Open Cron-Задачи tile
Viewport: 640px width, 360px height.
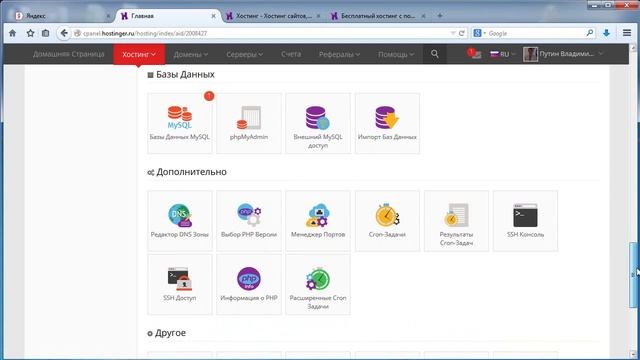pos(387,221)
